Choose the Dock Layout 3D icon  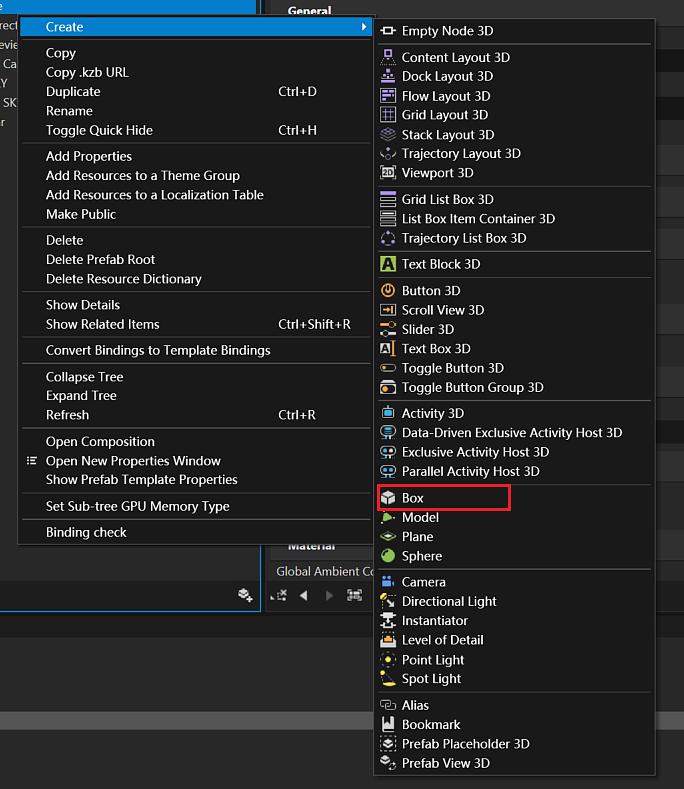388,76
